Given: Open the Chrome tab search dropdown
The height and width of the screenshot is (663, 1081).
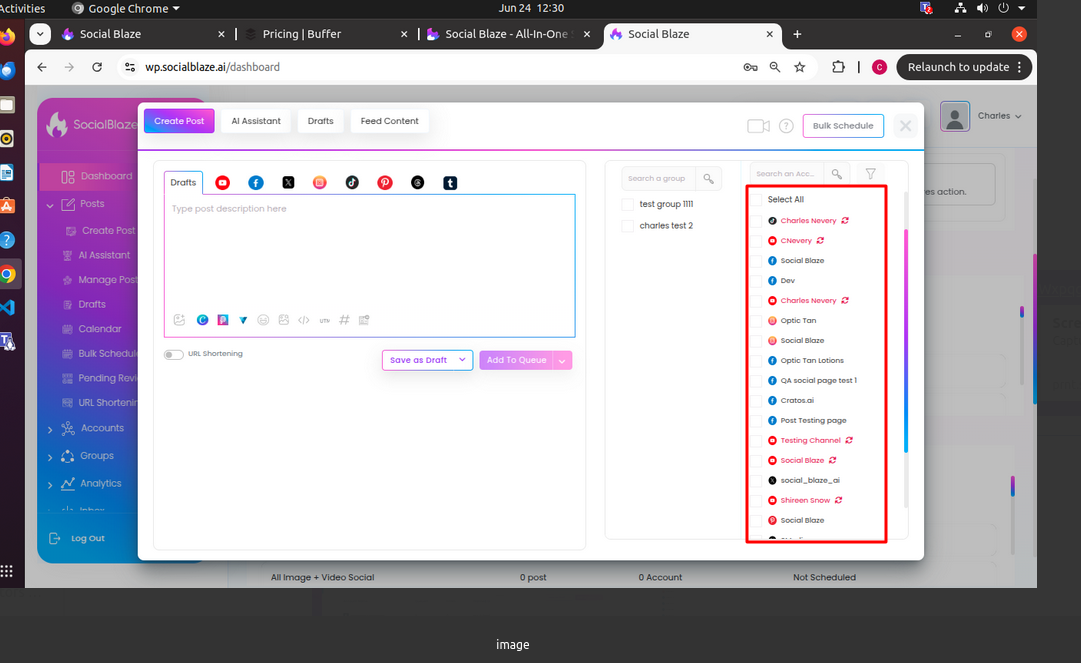Looking at the screenshot, I should point(40,34).
